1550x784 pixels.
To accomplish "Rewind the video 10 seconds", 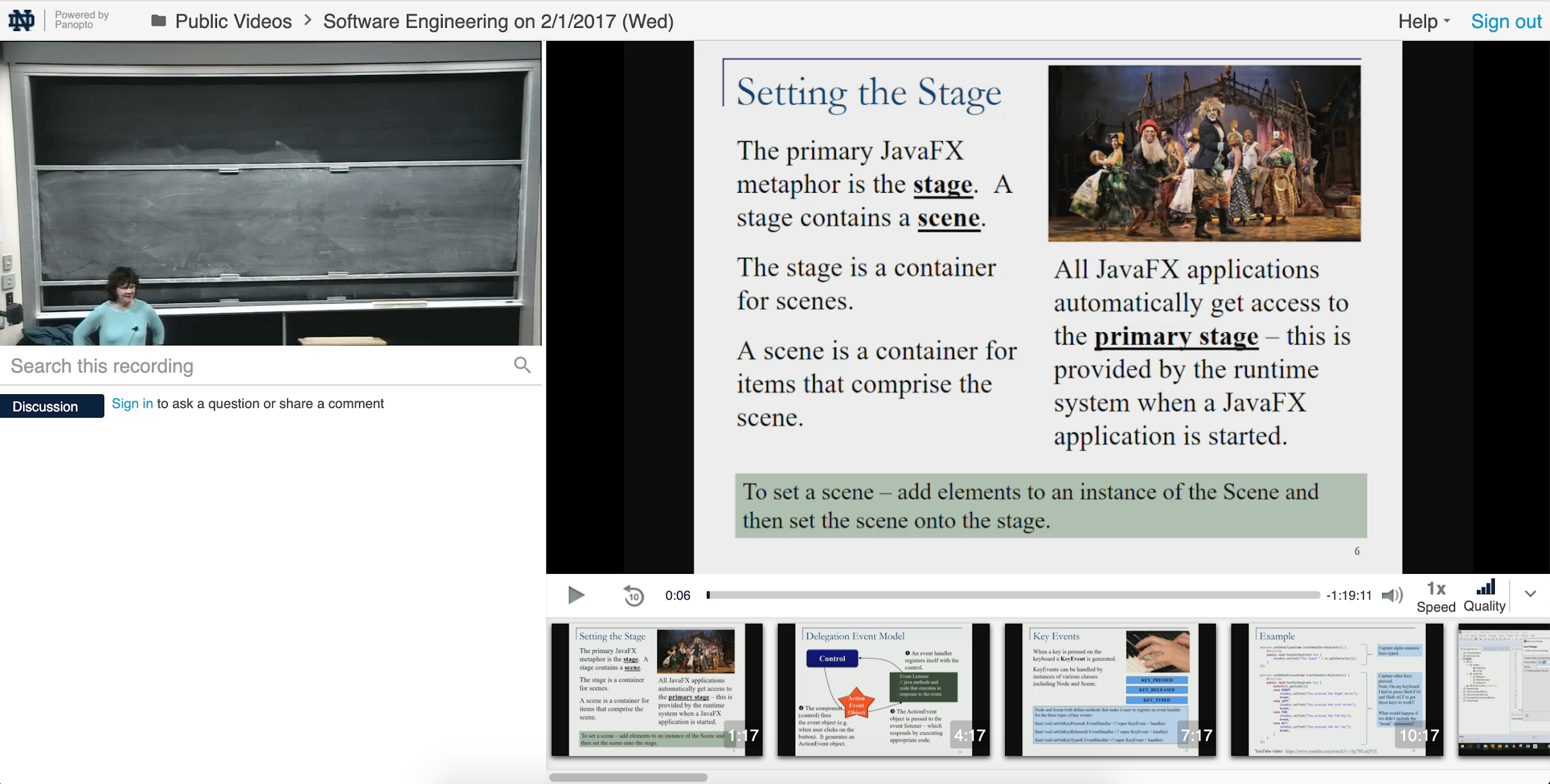I will [x=634, y=596].
